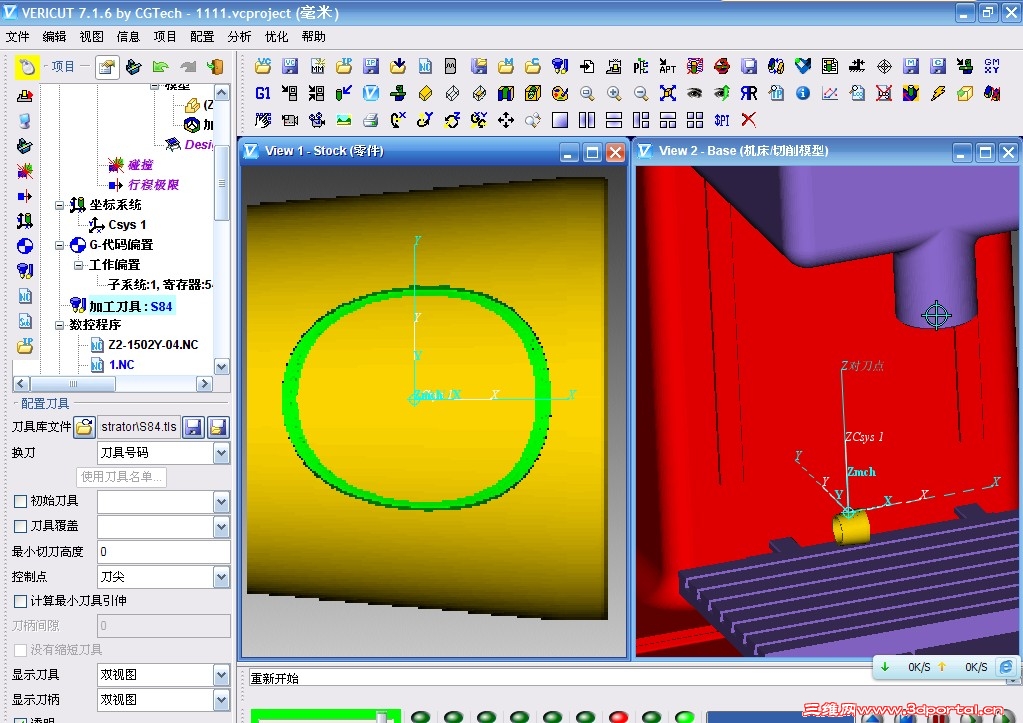This screenshot has width=1023, height=723.
Task: Click the APT toolbar icon
Action: (667, 66)
